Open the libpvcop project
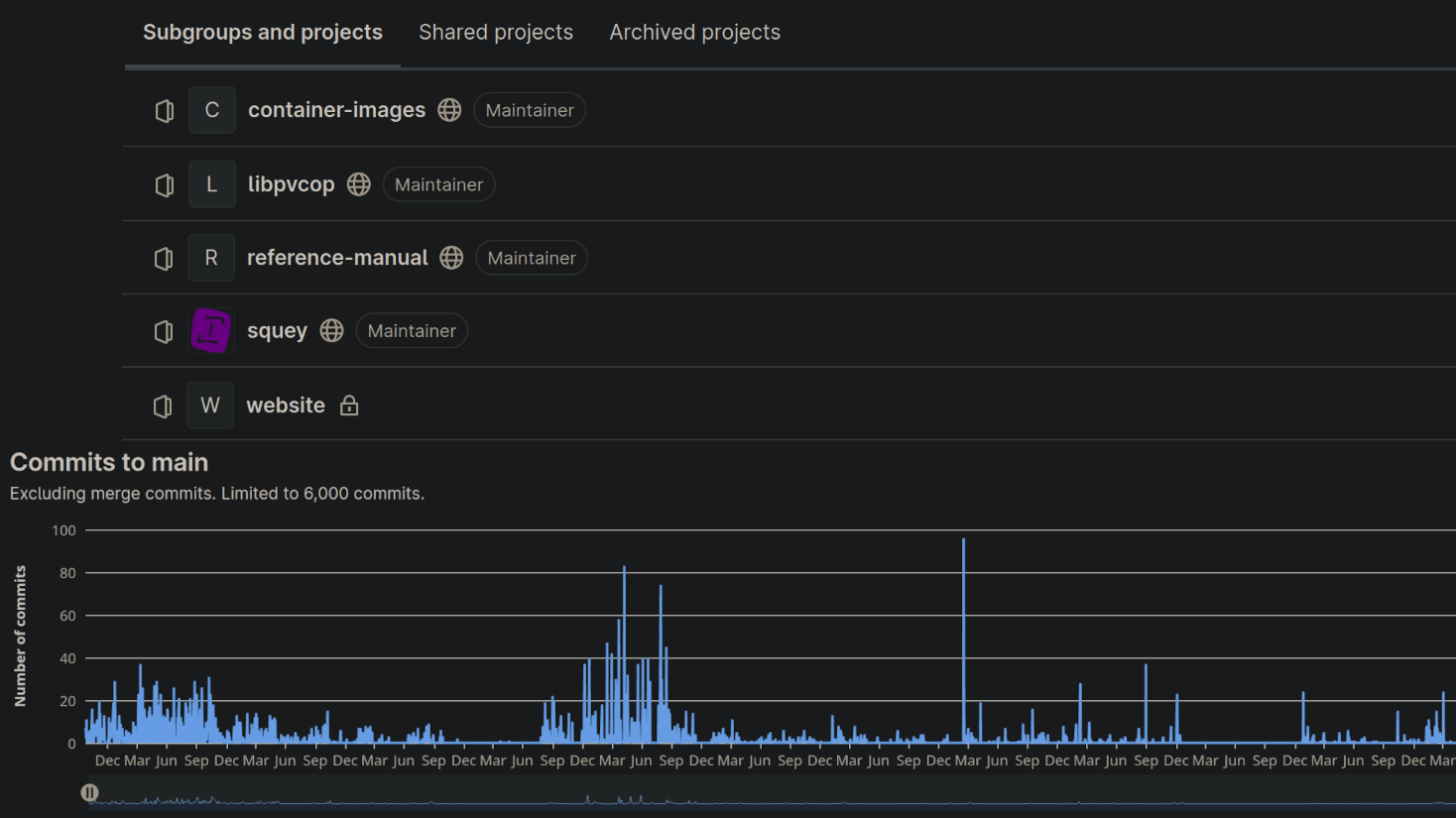 (x=291, y=184)
